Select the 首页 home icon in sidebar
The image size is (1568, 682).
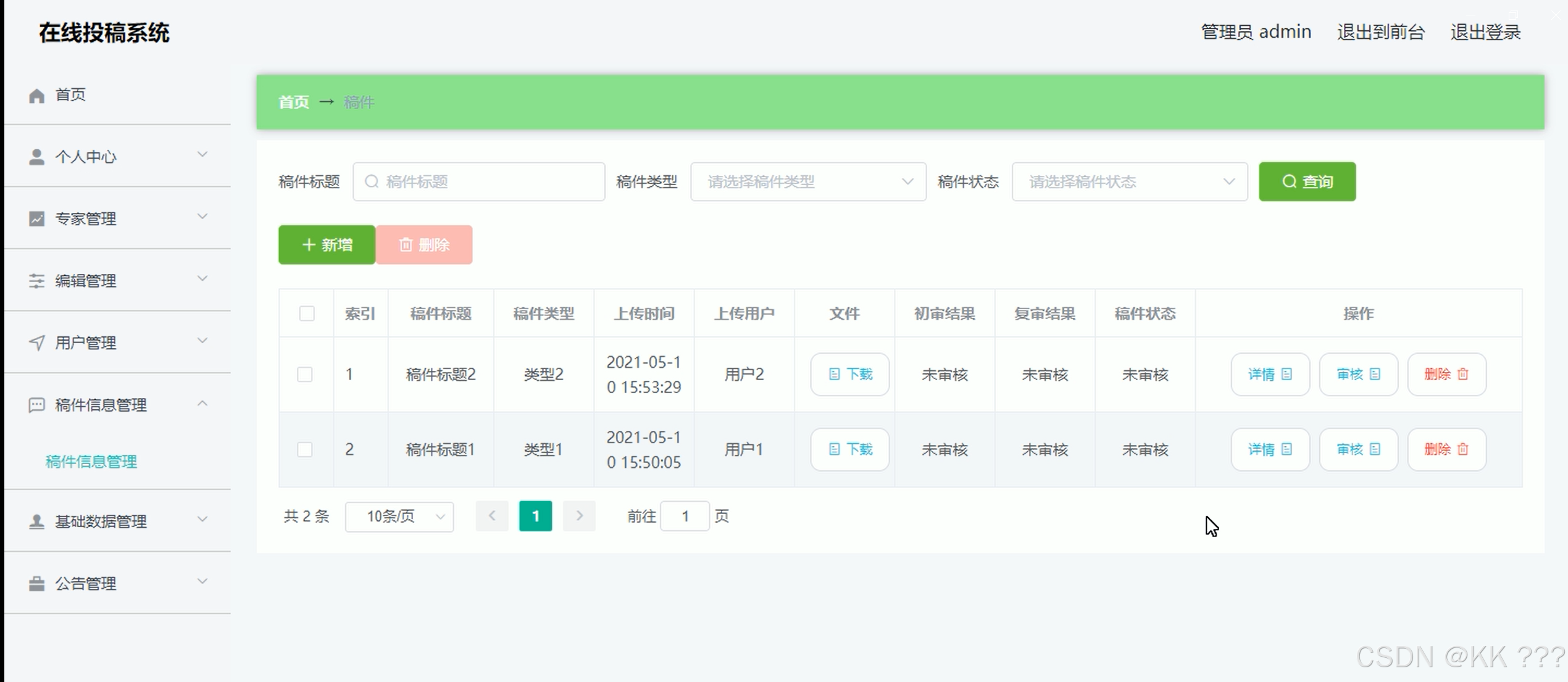coord(36,94)
